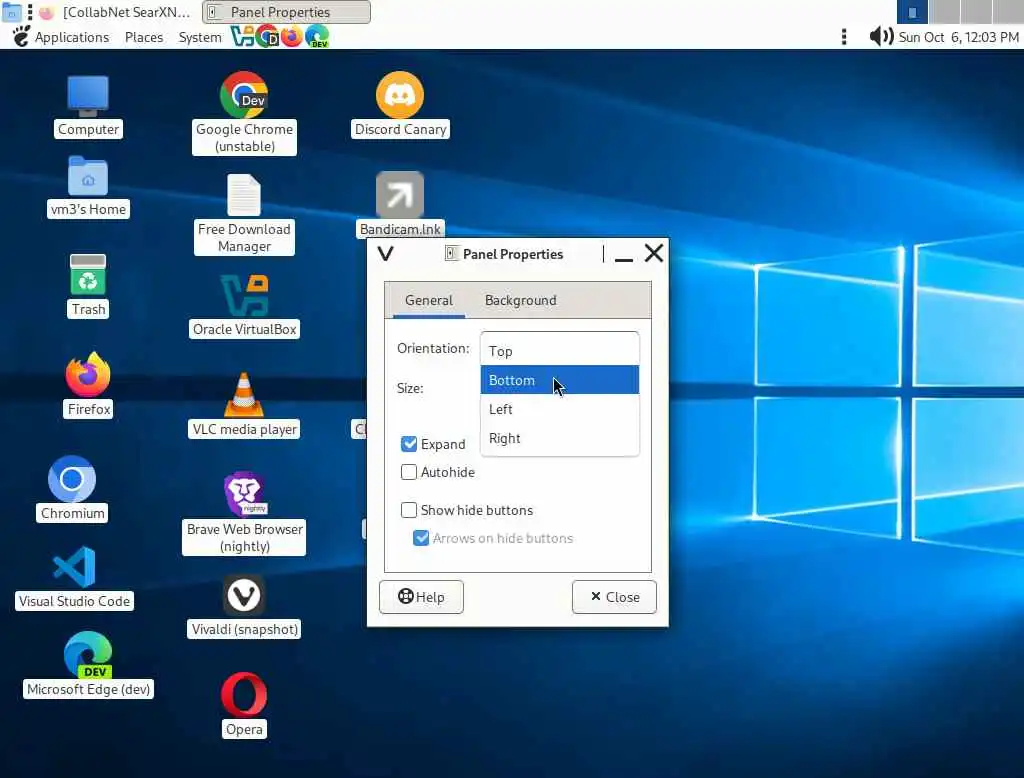Open the Applications menu
This screenshot has height=778, width=1024.
coord(71,37)
